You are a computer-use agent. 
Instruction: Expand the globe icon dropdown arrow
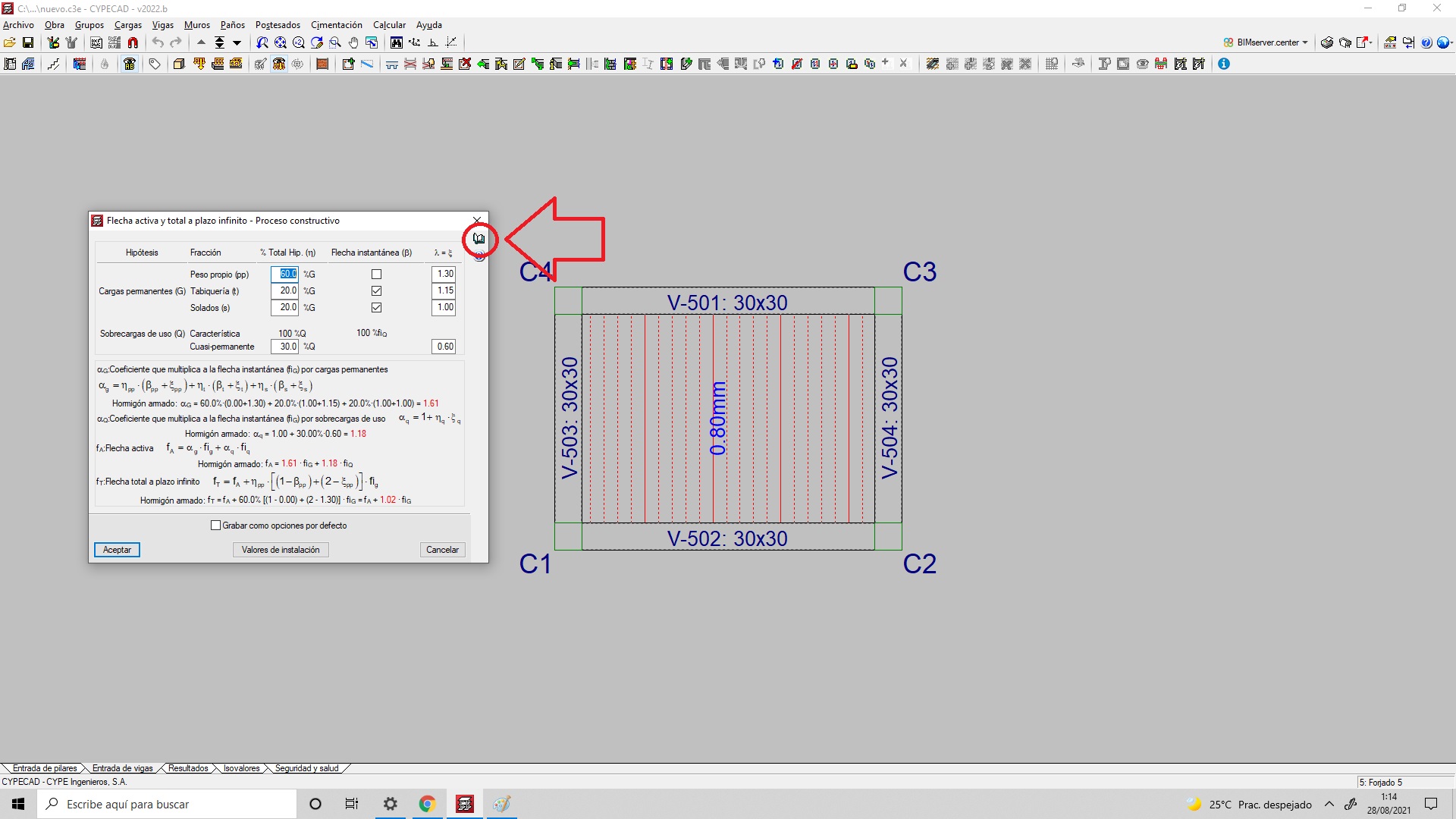[1451, 42]
